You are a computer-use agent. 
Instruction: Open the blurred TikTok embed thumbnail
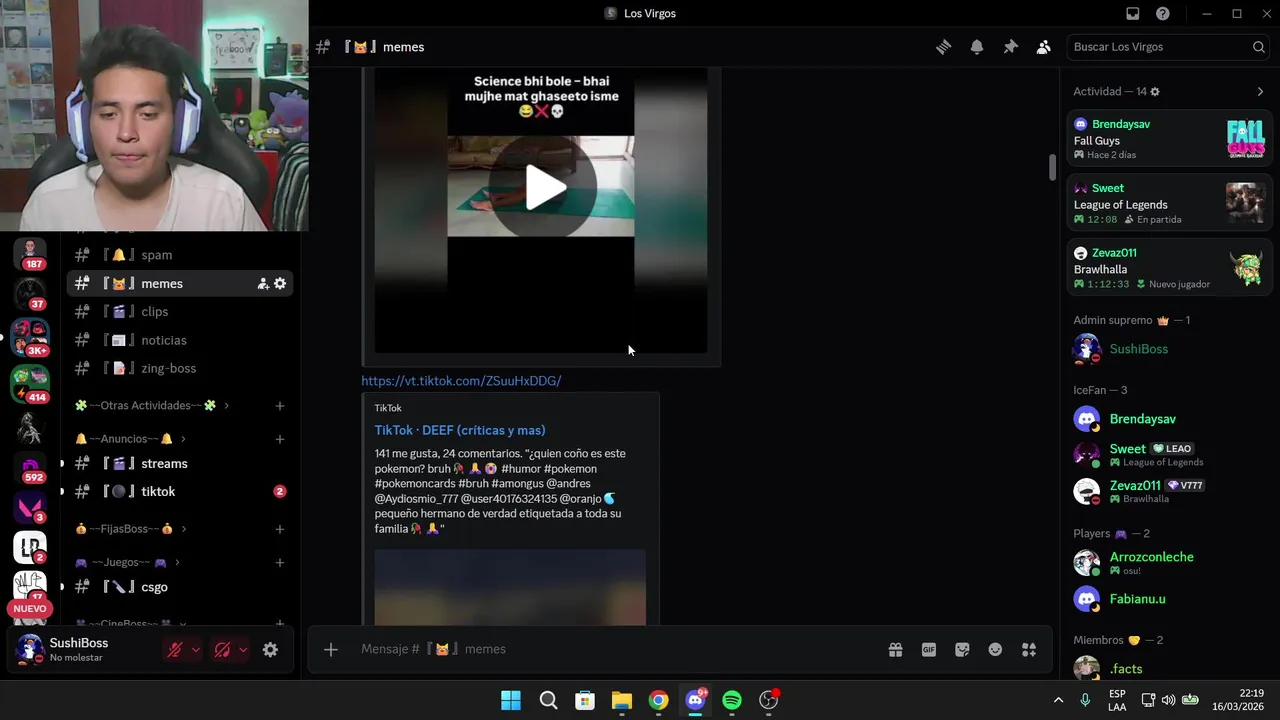click(x=510, y=587)
